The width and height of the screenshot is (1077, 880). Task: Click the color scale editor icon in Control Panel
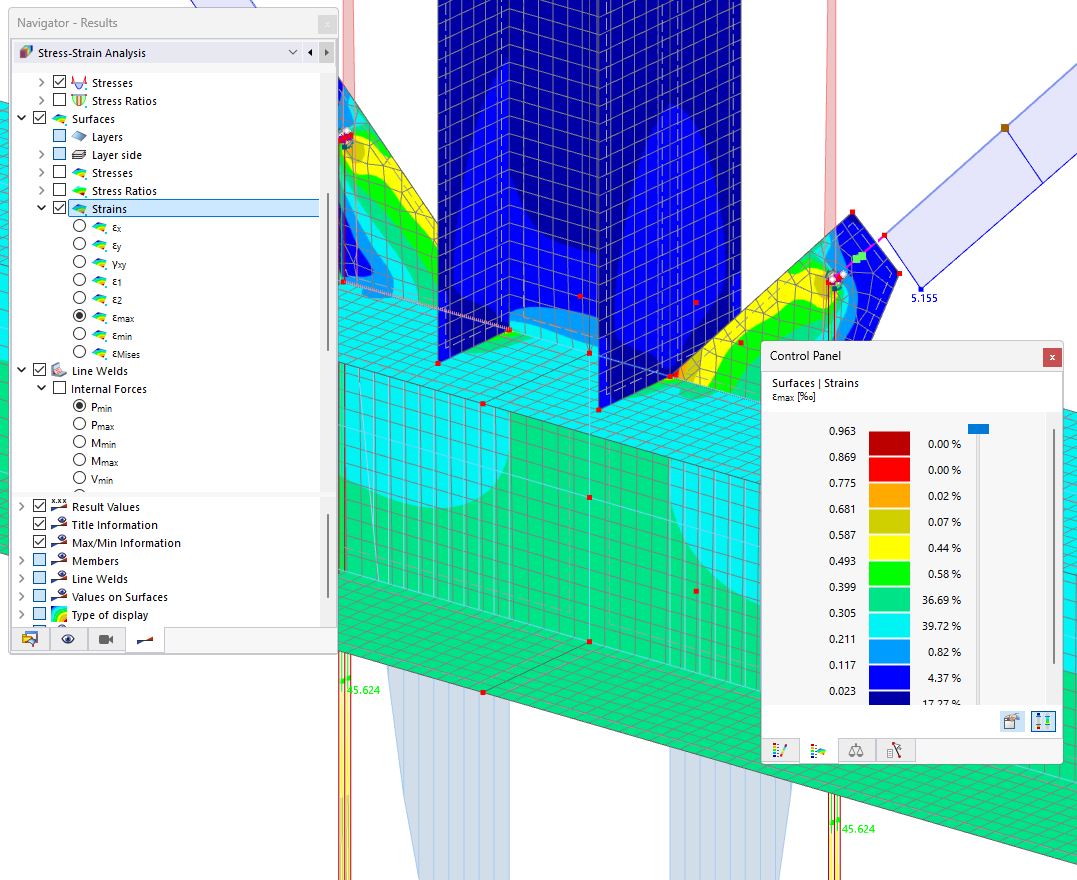coord(781,750)
